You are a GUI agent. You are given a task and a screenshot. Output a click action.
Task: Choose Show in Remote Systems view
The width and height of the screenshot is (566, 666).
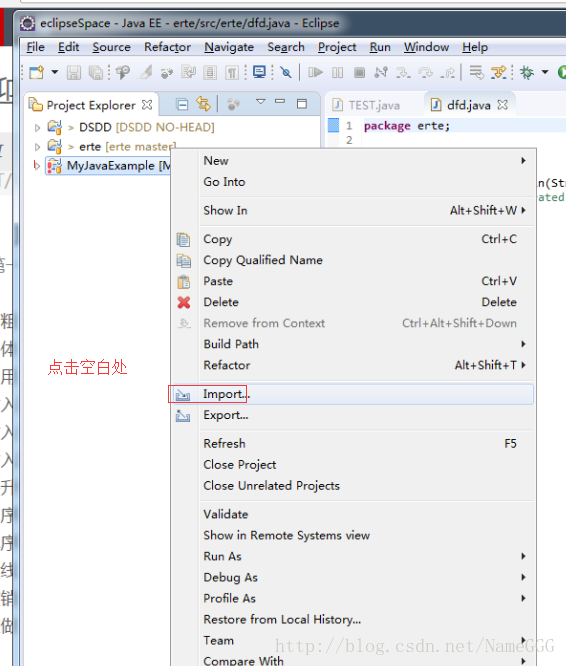click(352, 535)
